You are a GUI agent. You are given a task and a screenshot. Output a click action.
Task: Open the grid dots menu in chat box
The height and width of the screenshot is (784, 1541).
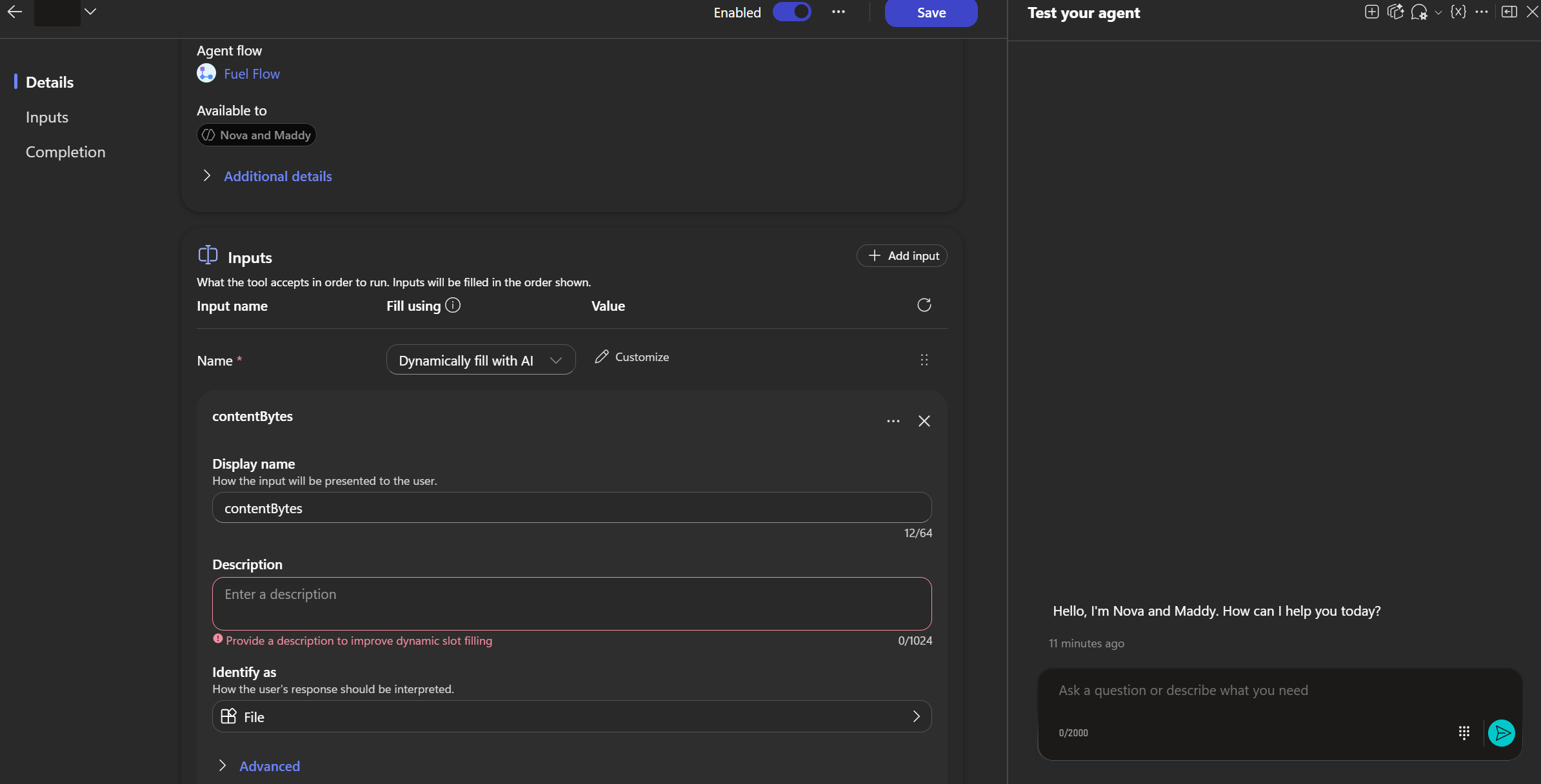(1464, 732)
